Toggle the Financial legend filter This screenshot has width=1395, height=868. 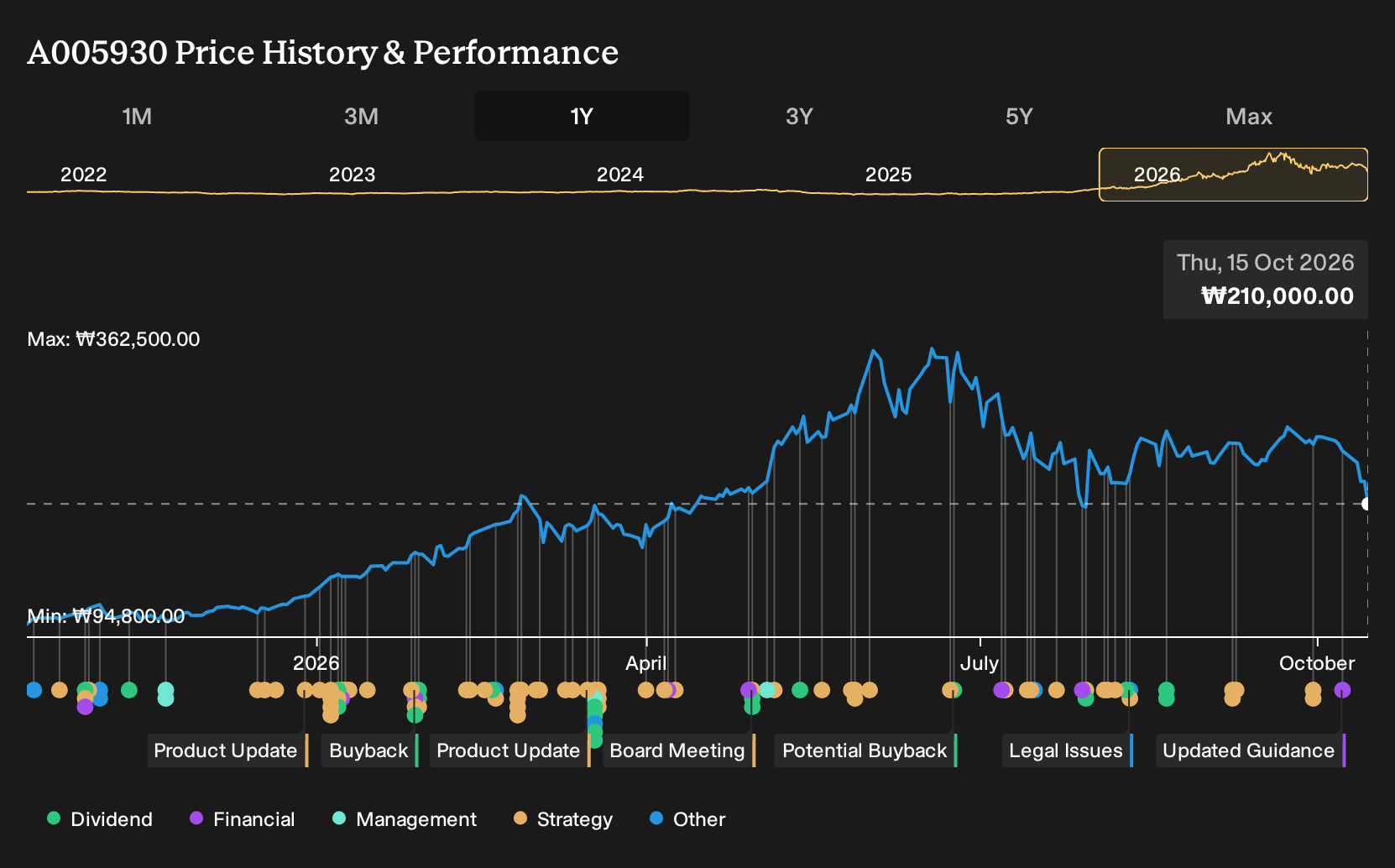[243, 819]
